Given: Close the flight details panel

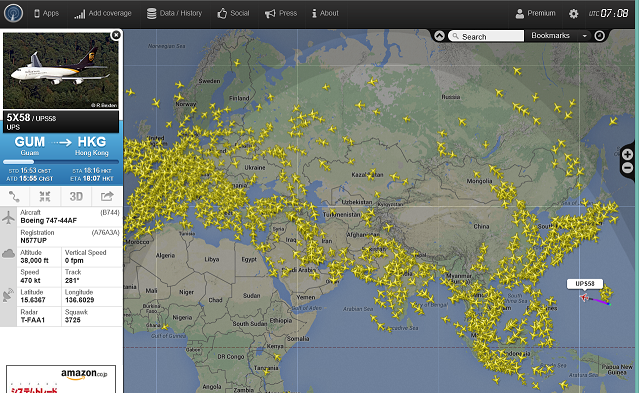Looking at the screenshot, I should click(x=116, y=35).
